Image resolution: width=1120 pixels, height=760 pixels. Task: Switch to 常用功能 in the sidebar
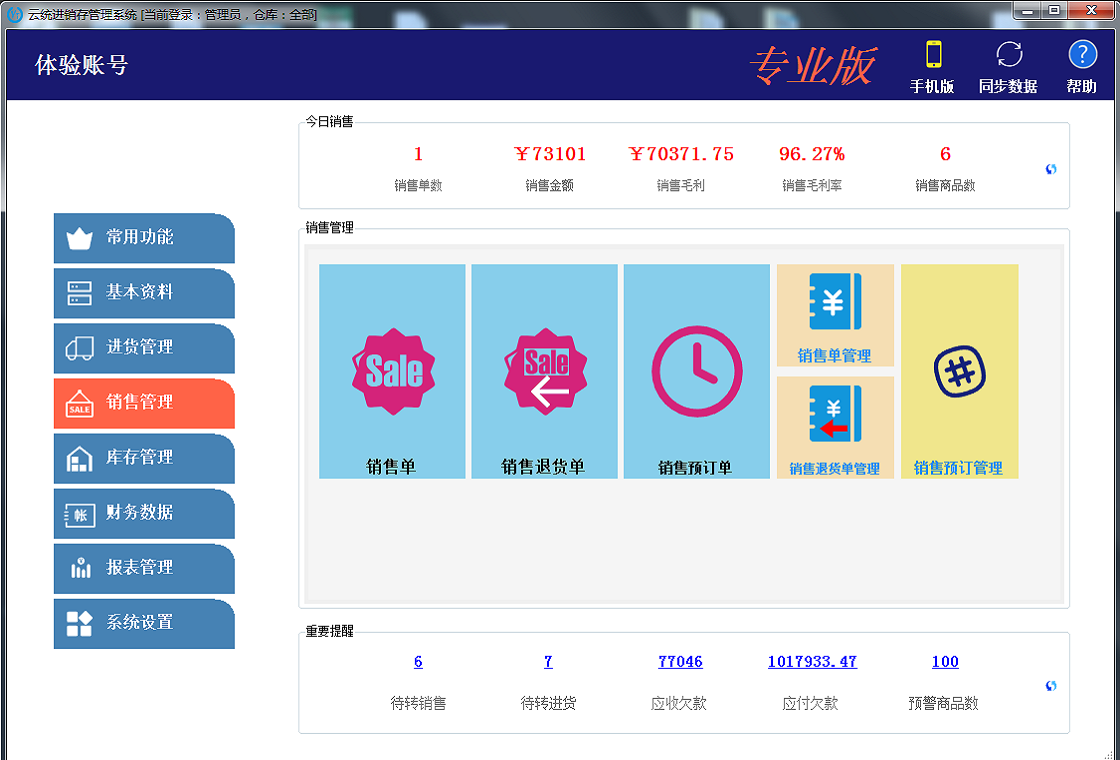click(x=143, y=238)
